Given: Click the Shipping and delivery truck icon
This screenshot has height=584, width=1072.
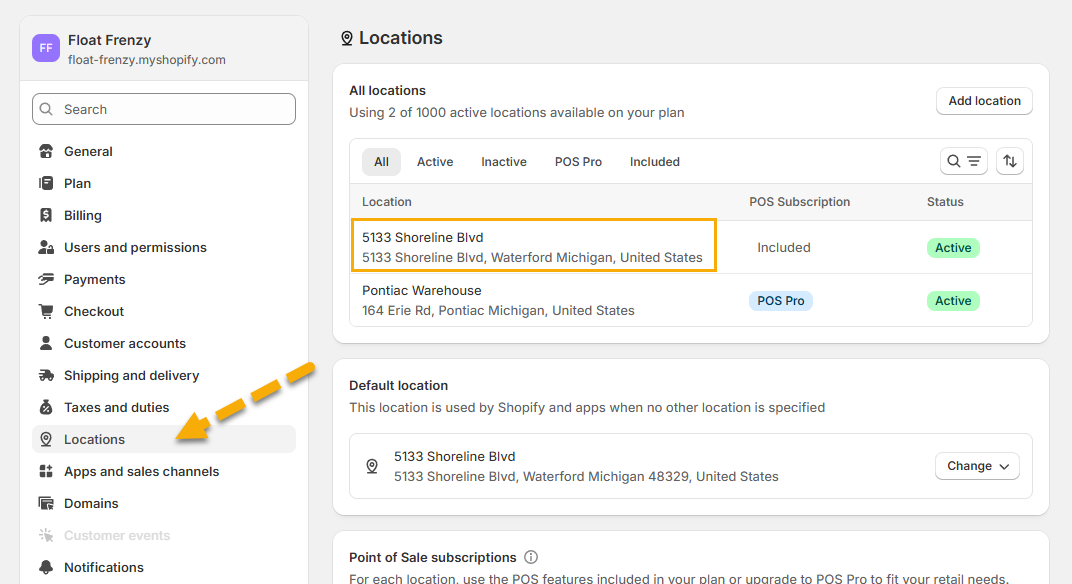Looking at the screenshot, I should click(x=45, y=376).
